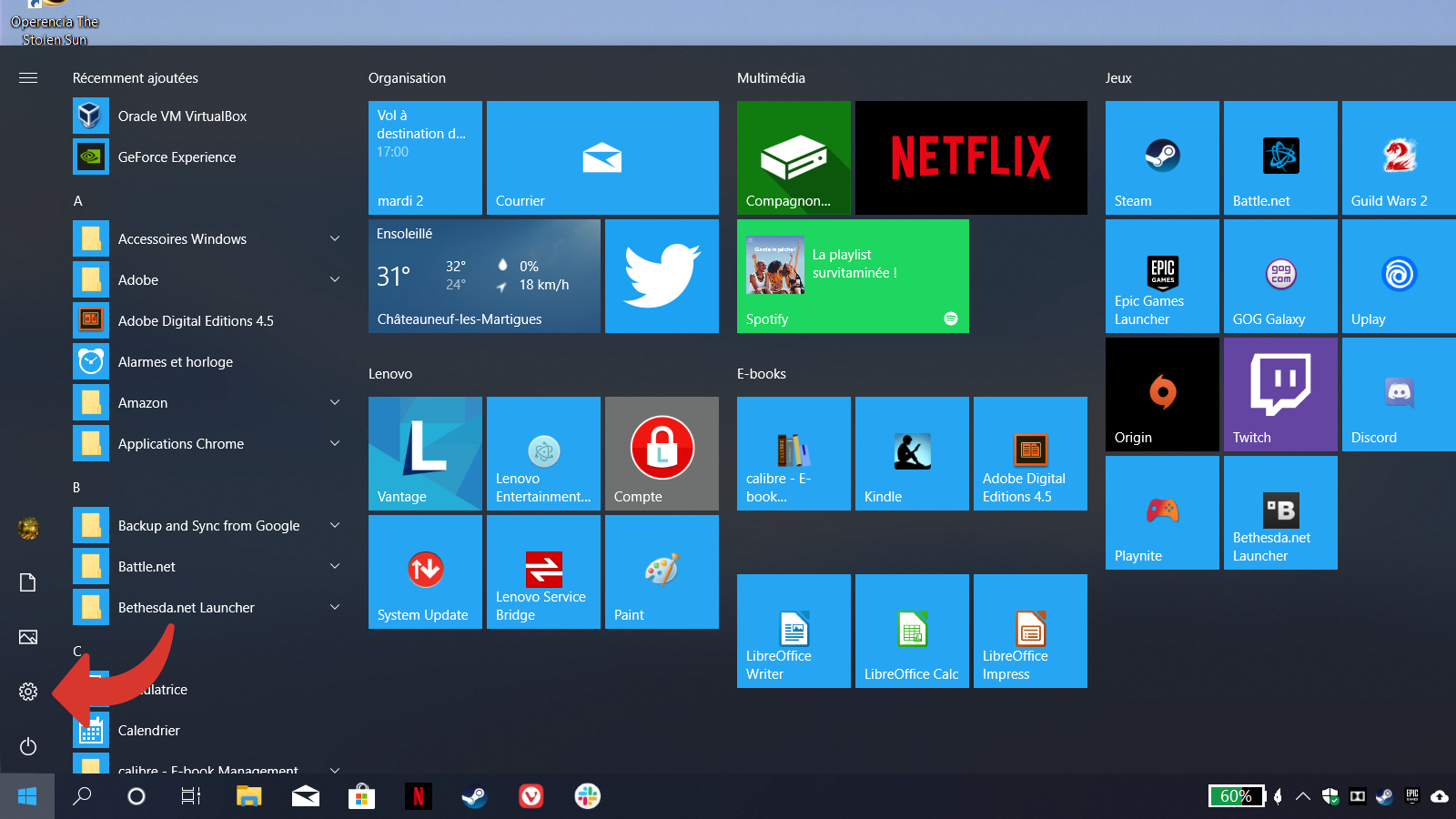This screenshot has height=819, width=1456.
Task: Open the Netflix tile
Action: [x=971, y=157]
